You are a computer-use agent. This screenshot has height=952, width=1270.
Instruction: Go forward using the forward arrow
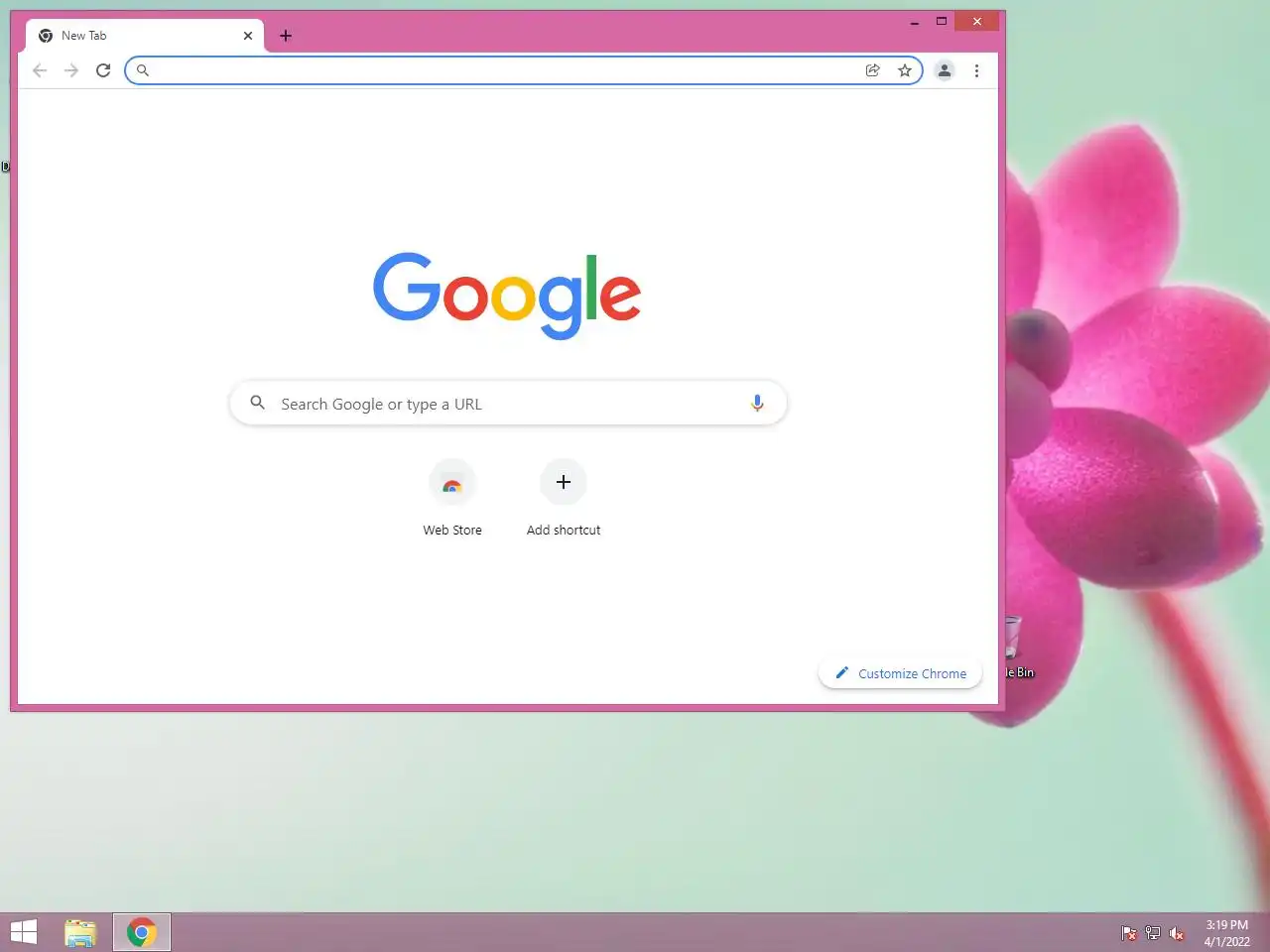71,70
